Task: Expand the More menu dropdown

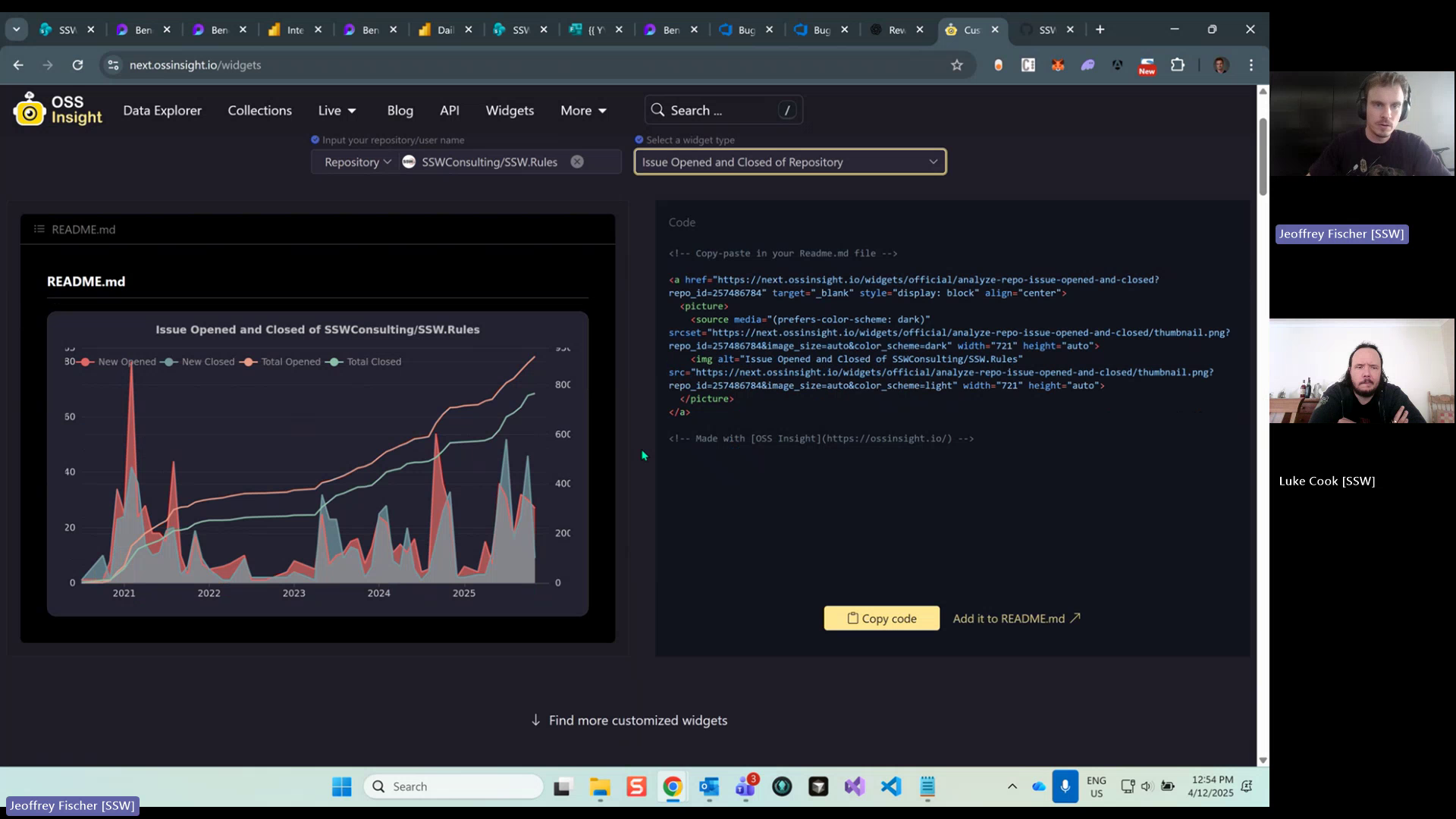Action: (x=583, y=111)
